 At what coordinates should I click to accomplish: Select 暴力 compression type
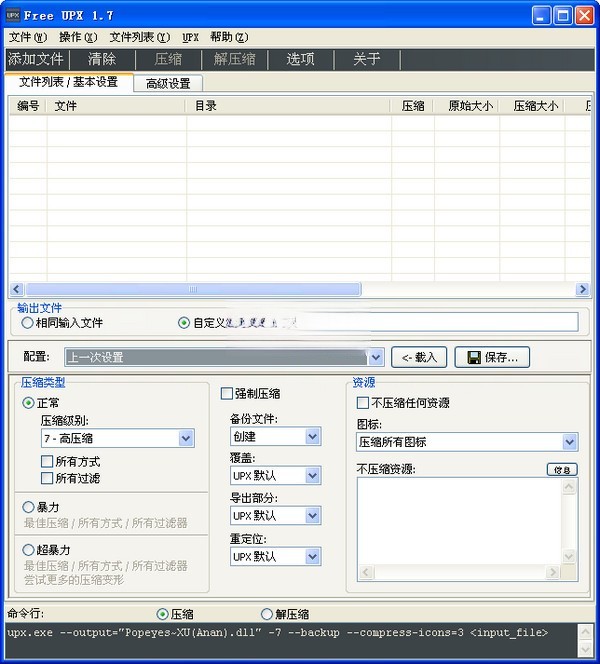coord(41,507)
